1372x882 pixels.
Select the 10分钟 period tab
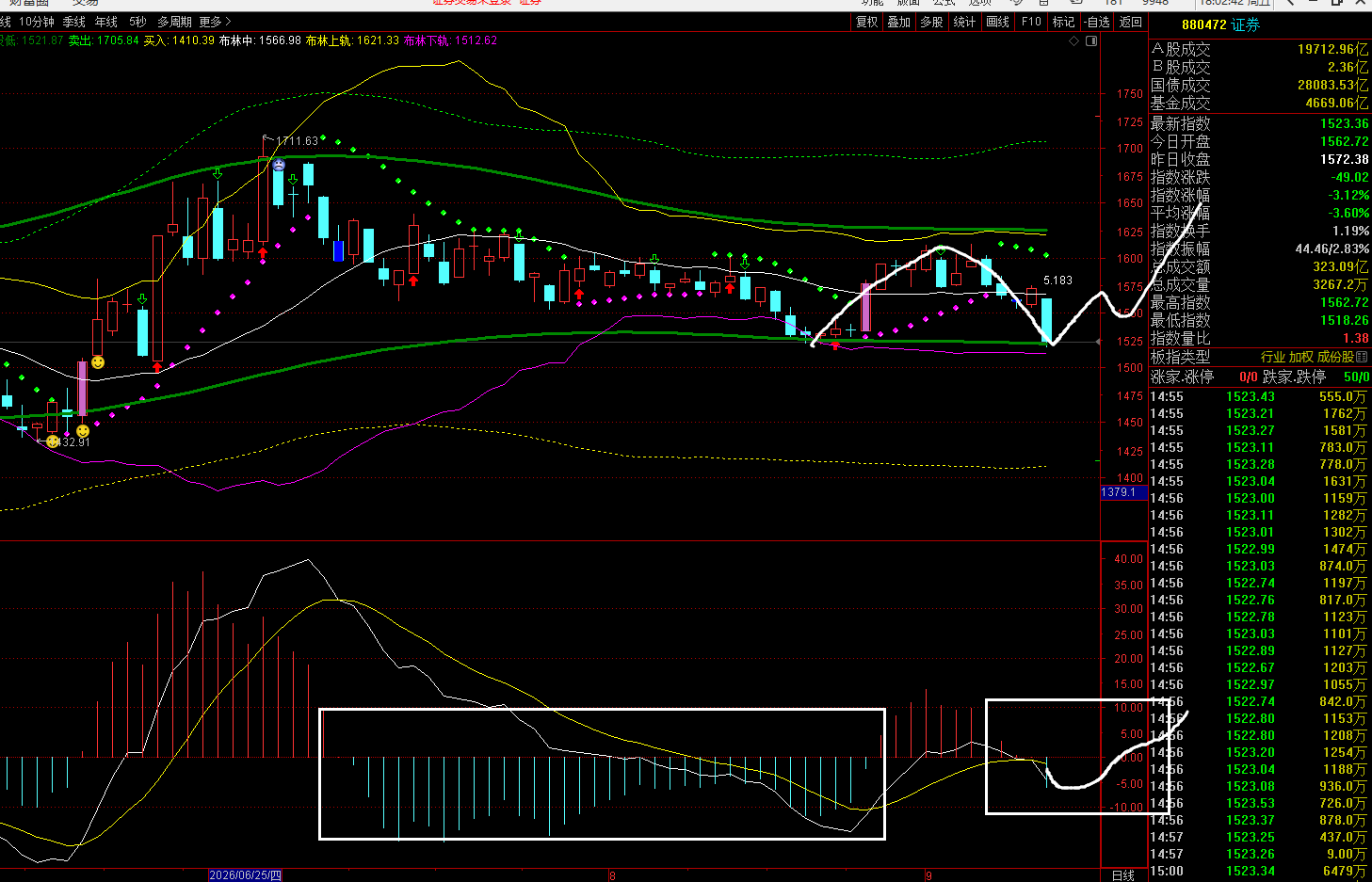pos(37,22)
